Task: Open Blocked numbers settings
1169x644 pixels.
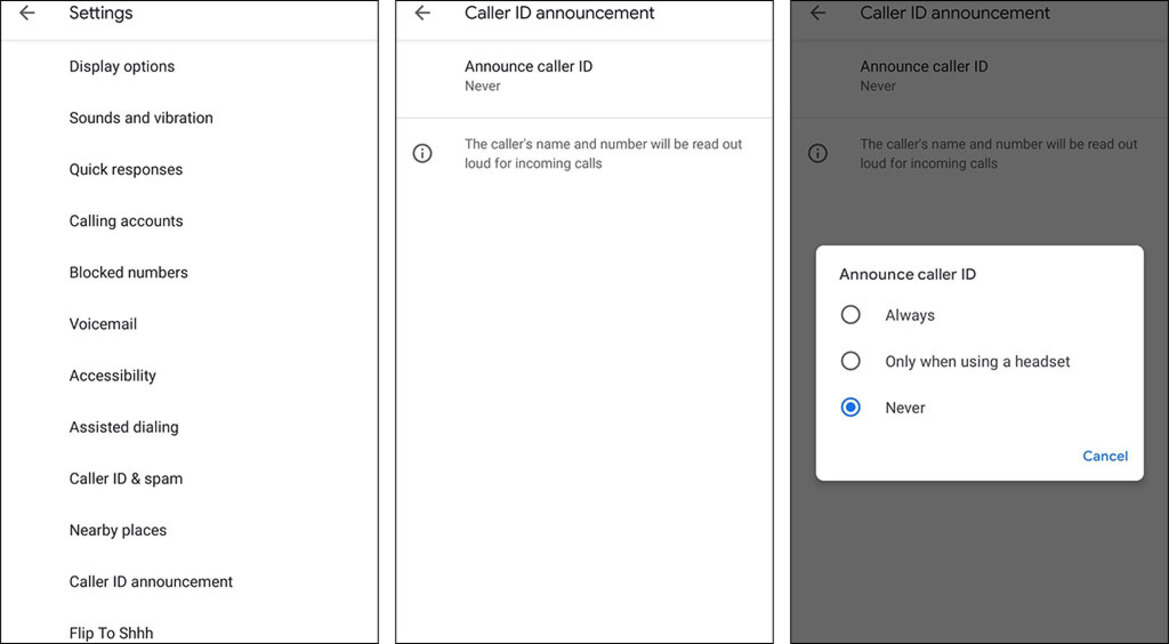Action: point(189,272)
